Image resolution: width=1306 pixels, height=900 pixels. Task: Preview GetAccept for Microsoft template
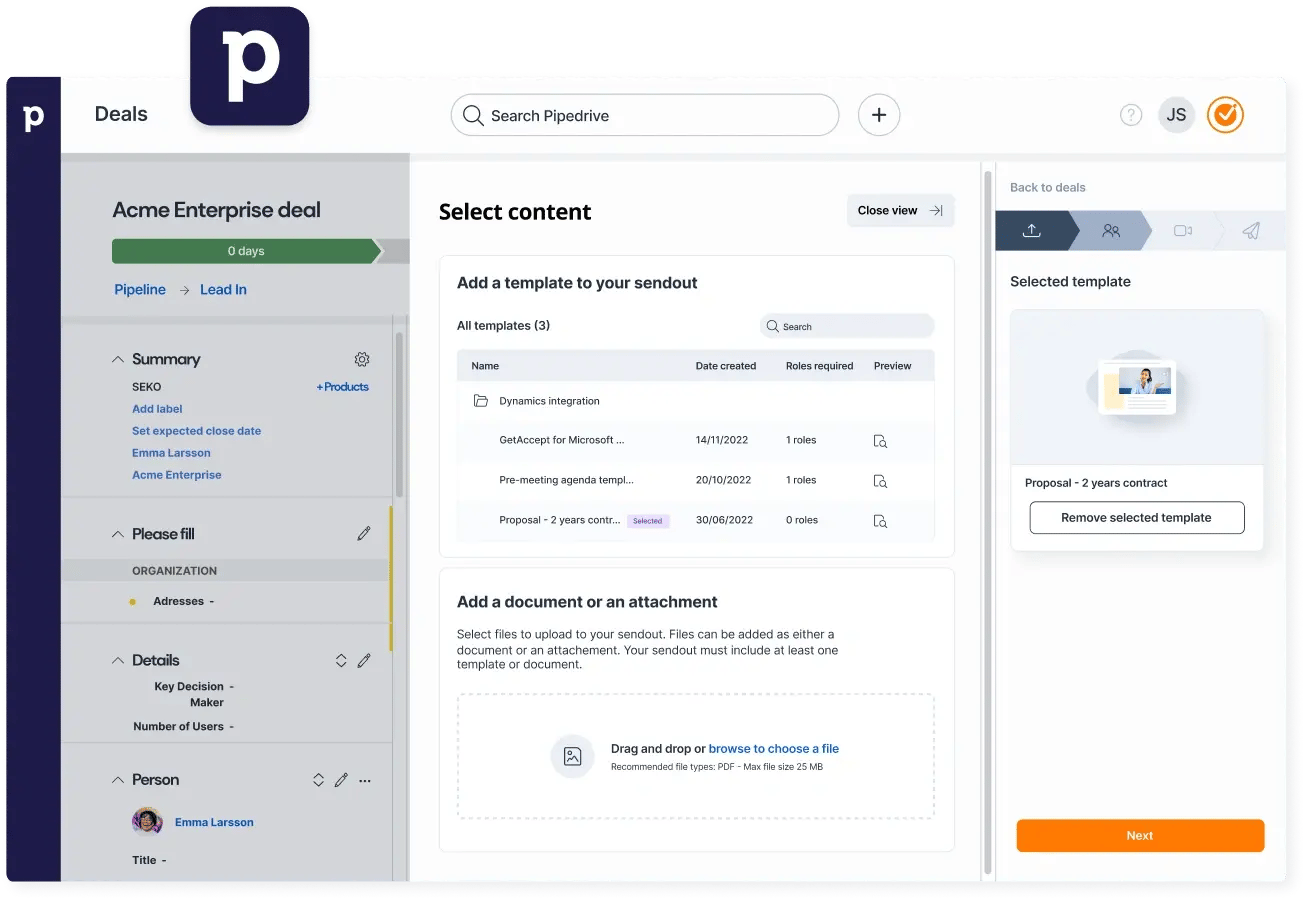(x=880, y=441)
